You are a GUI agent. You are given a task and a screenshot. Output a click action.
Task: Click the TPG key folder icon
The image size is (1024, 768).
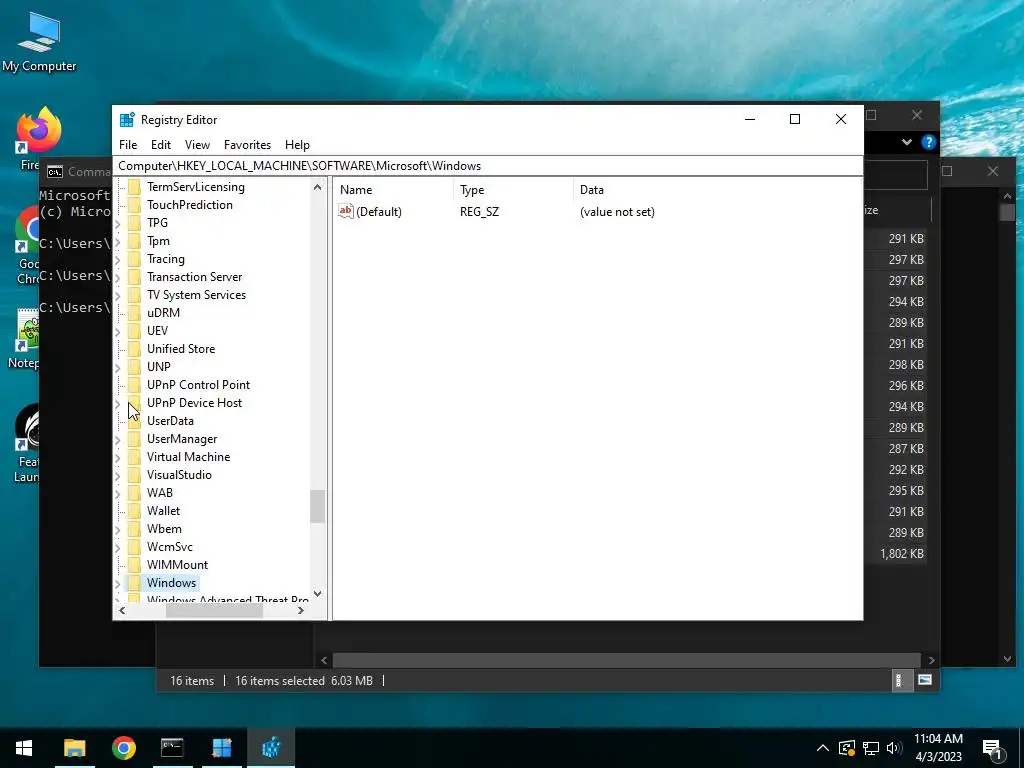[x=134, y=223]
